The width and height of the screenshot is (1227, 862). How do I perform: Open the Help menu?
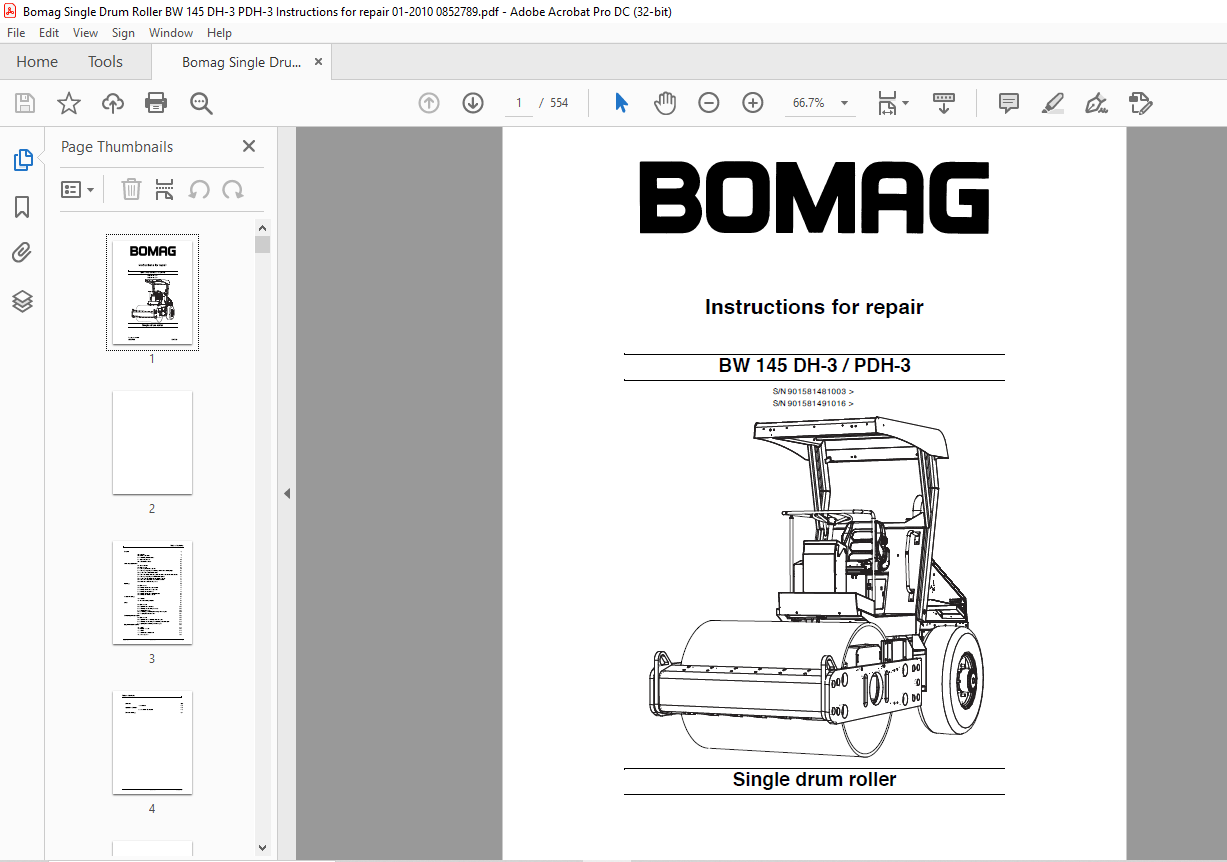tap(219, 33)
